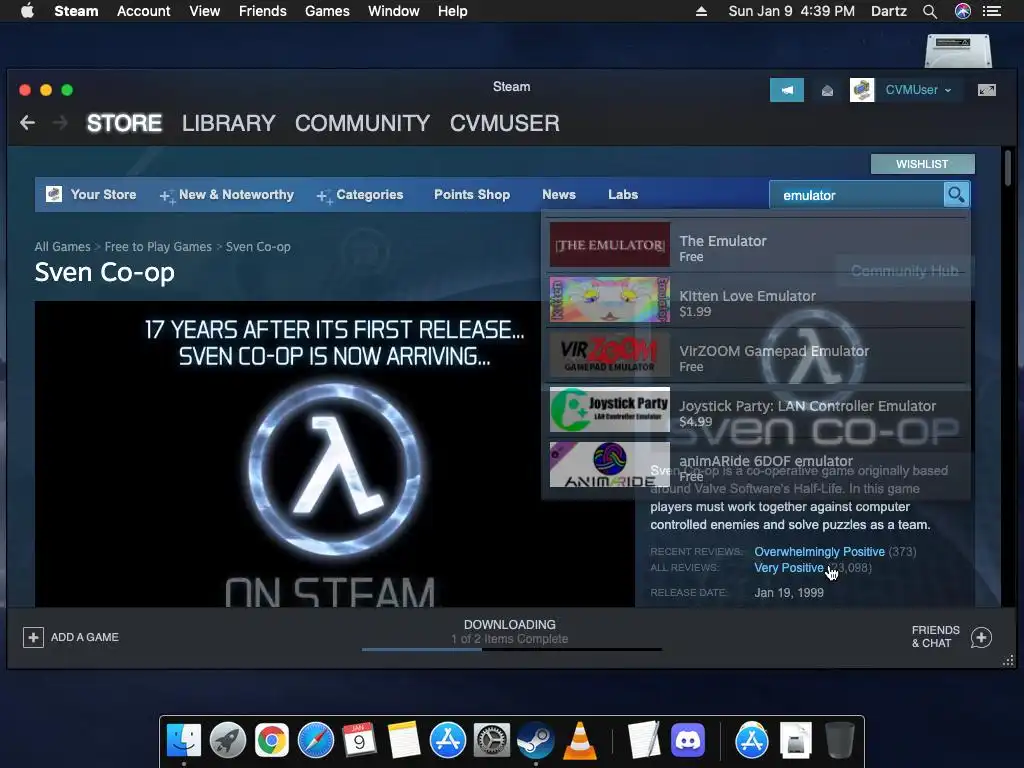Click the Steam Dock icon
Screen dimensions: 1024x768
click(536, 741)
